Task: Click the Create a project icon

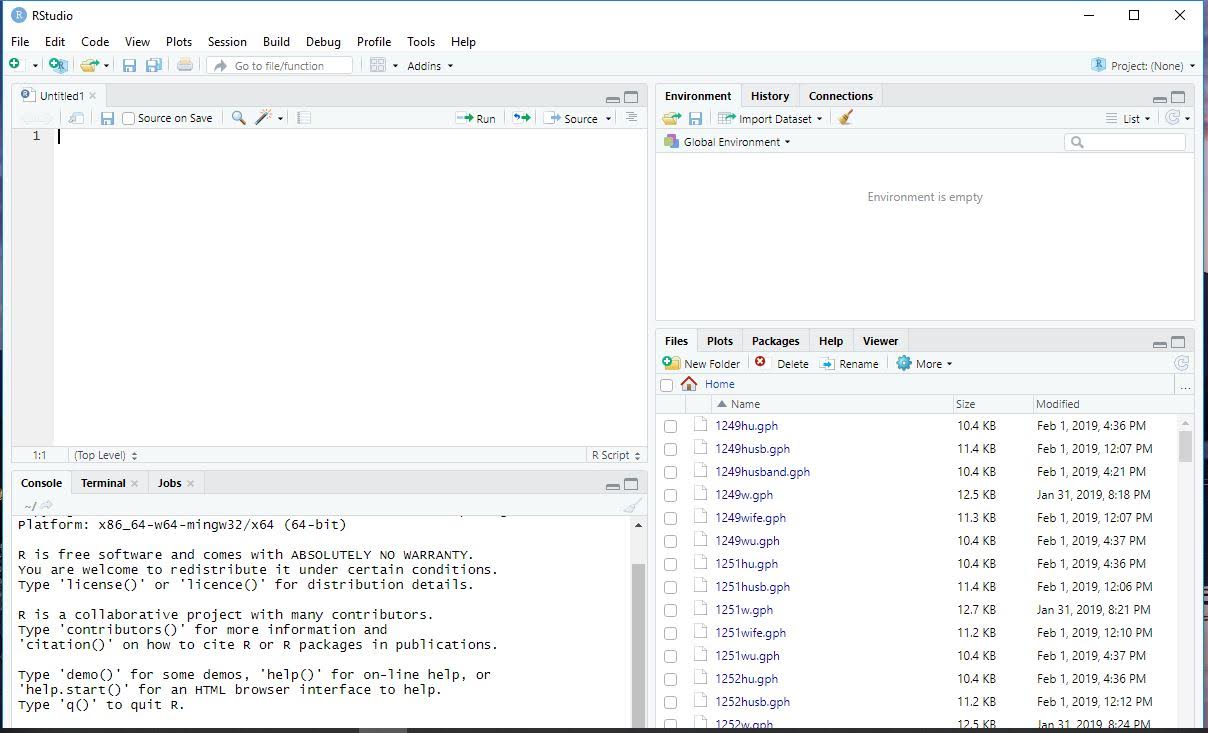Action: tap(59, 65)
